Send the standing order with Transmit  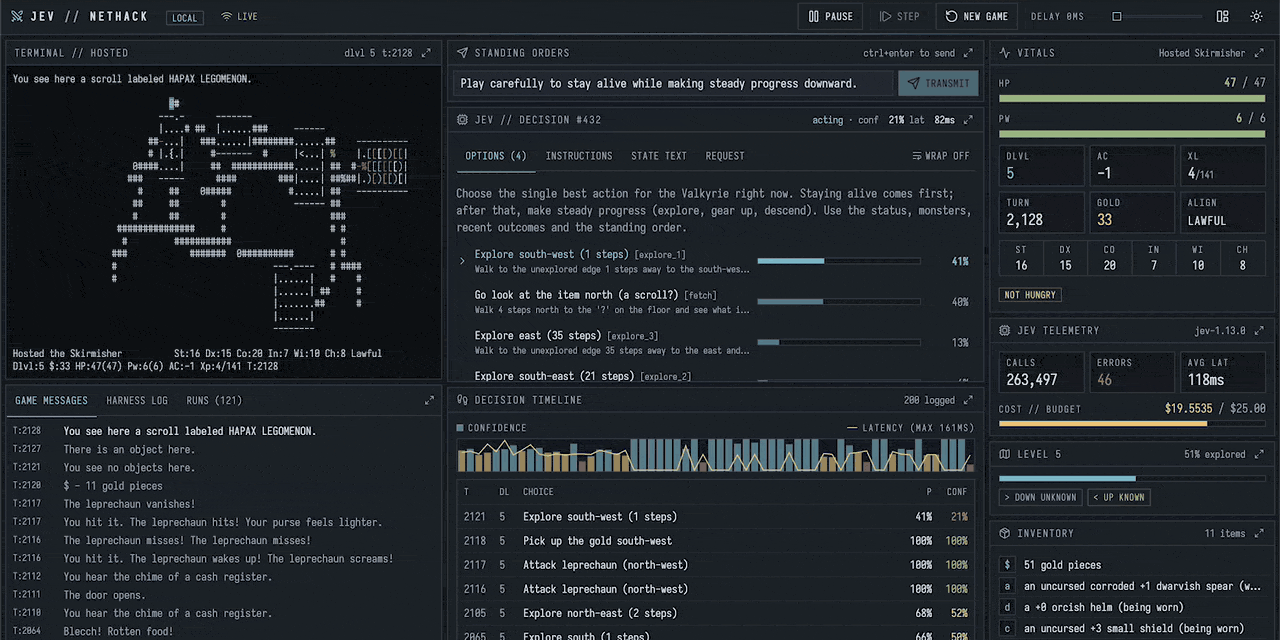(938, 83)
